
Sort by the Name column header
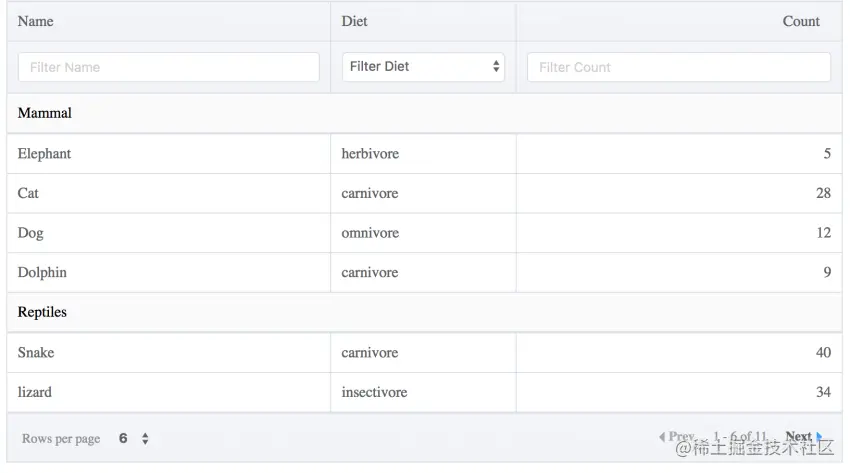click(36, 21)
